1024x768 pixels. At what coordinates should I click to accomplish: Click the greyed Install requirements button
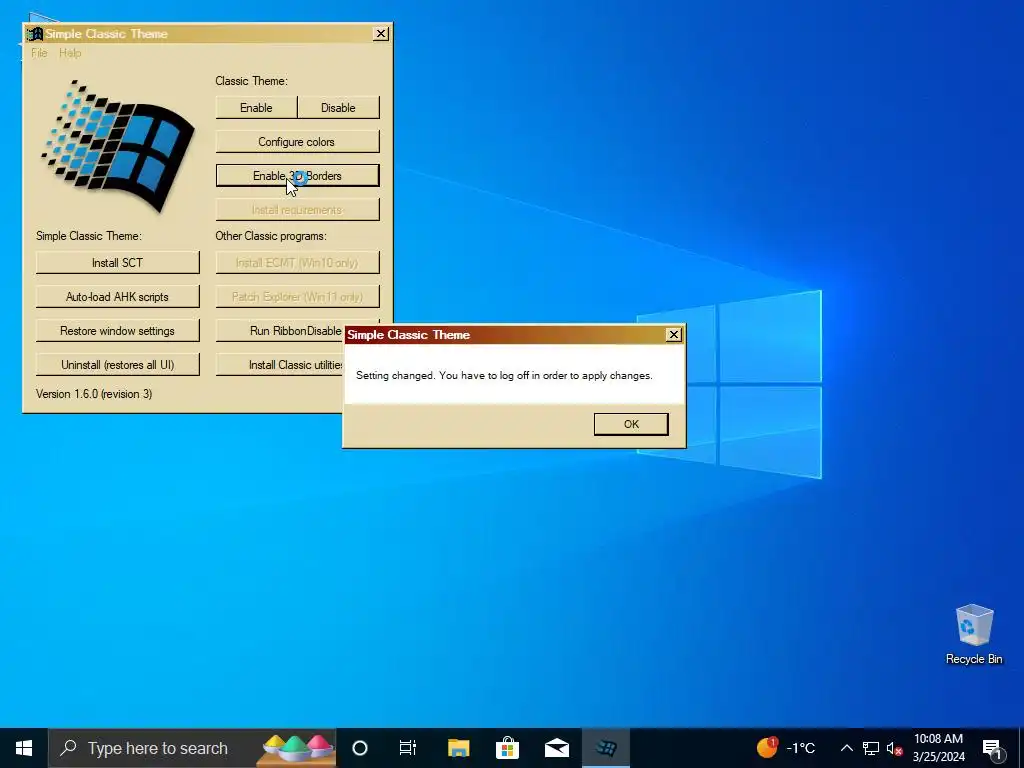(x=297, y=210)
